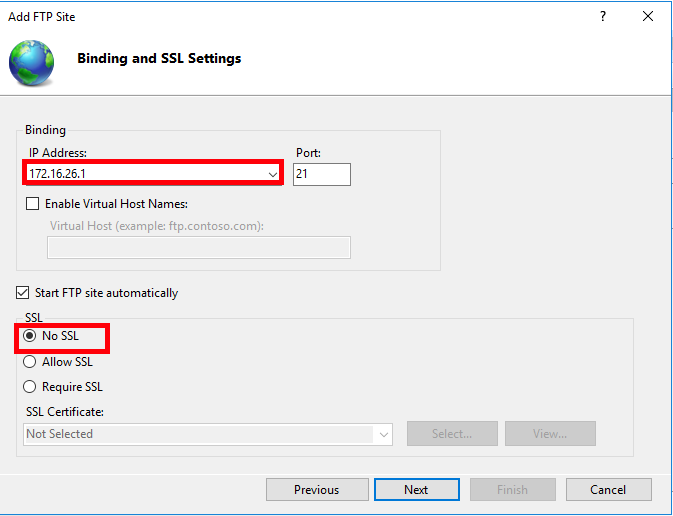Click the Binding and SSL Settings heading
The width and height of the screenshot is (673, 516).
pyautogui.click(x=159, y=59)
